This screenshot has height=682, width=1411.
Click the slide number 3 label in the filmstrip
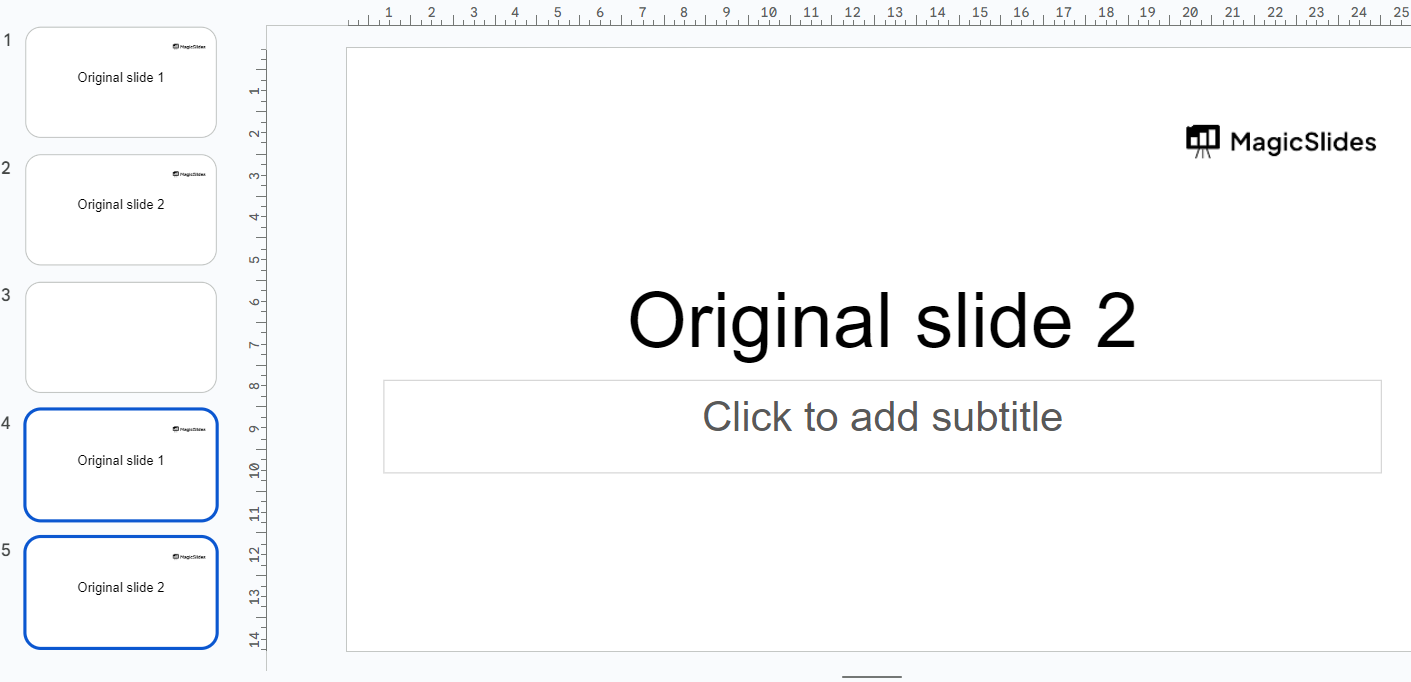point(6,295)
